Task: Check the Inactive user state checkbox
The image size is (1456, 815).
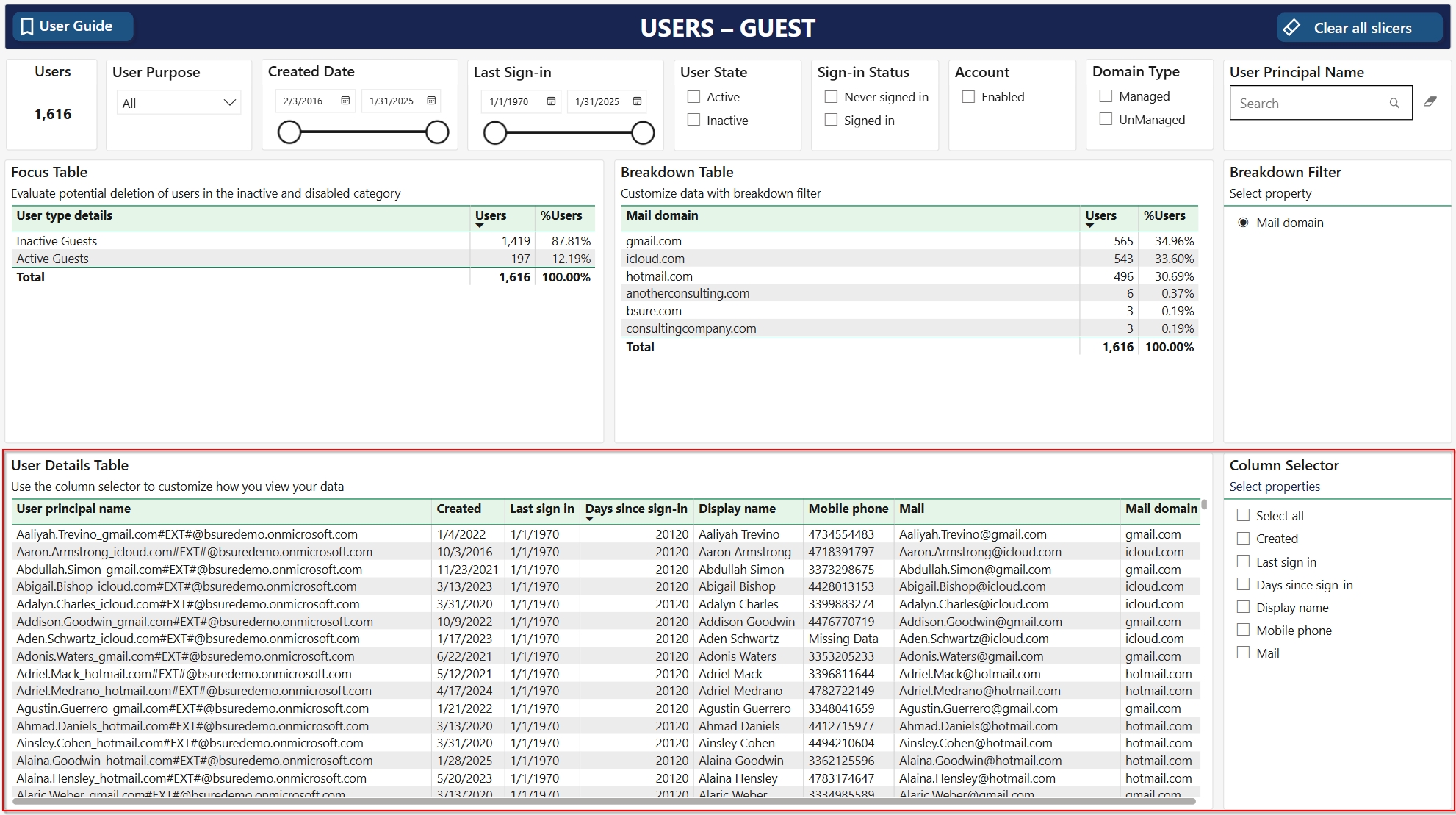Action: (693, 120)
